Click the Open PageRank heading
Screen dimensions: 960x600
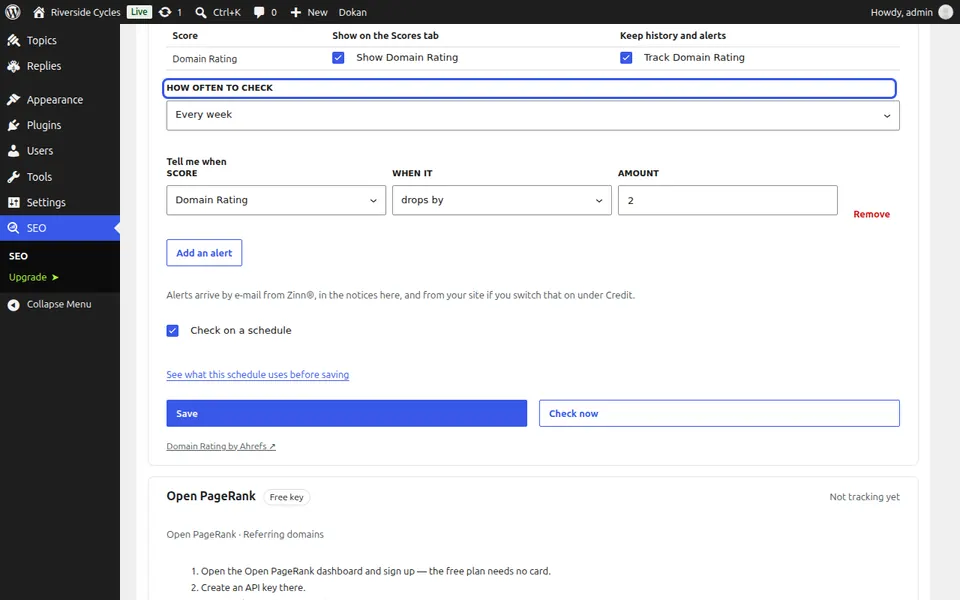coord(211,496)
